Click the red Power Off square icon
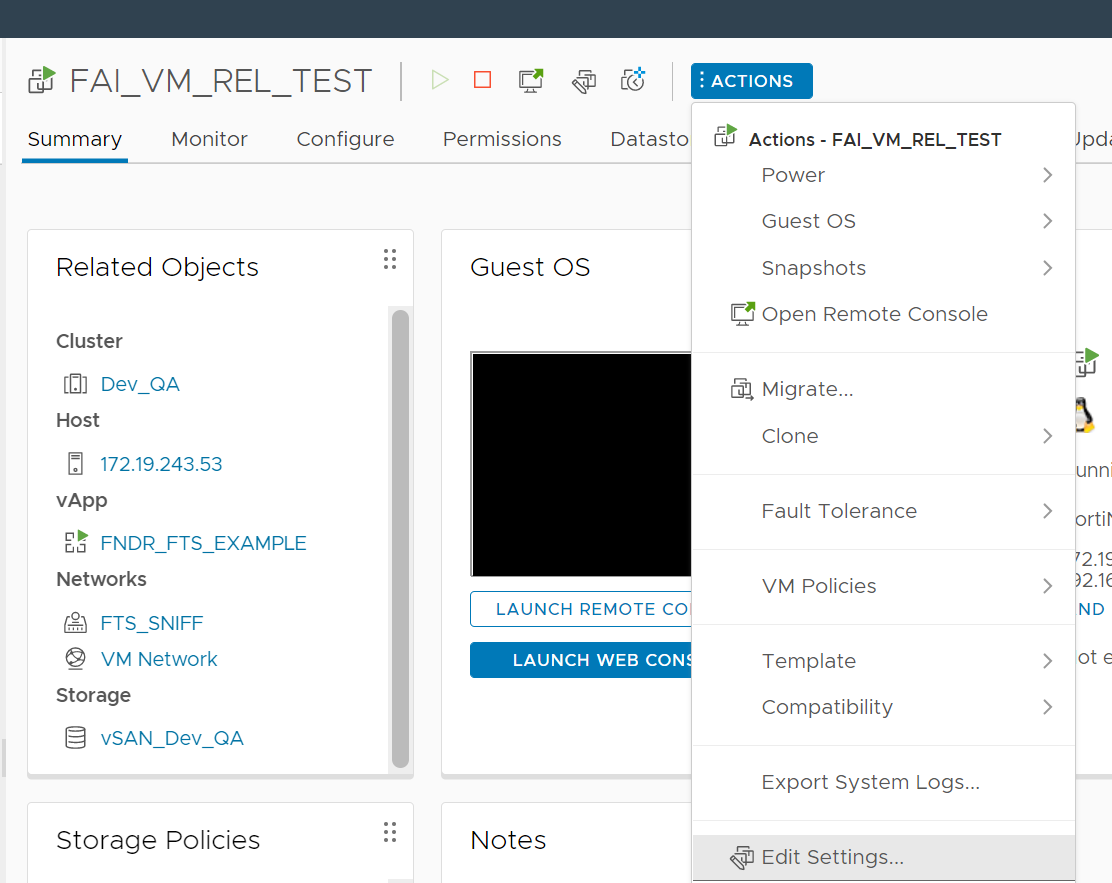 pyautogui.click(x=482, y=80)
